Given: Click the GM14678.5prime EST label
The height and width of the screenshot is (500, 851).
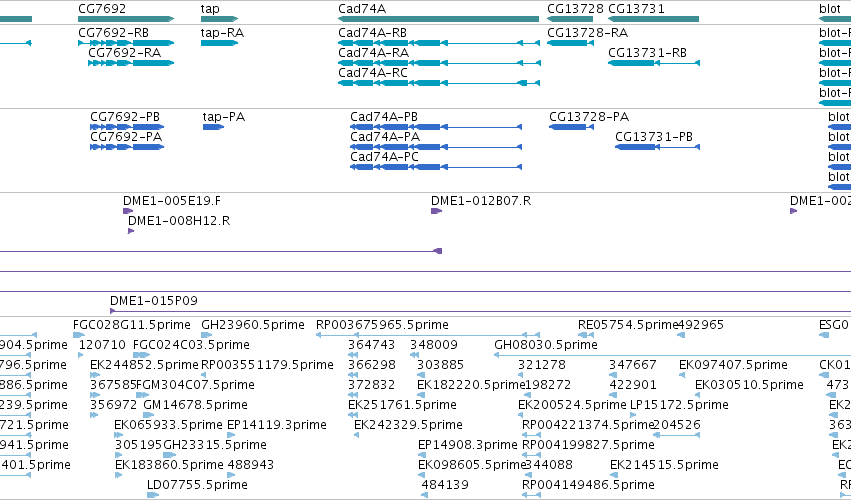Looking at the screenshot, I should 195,405.
